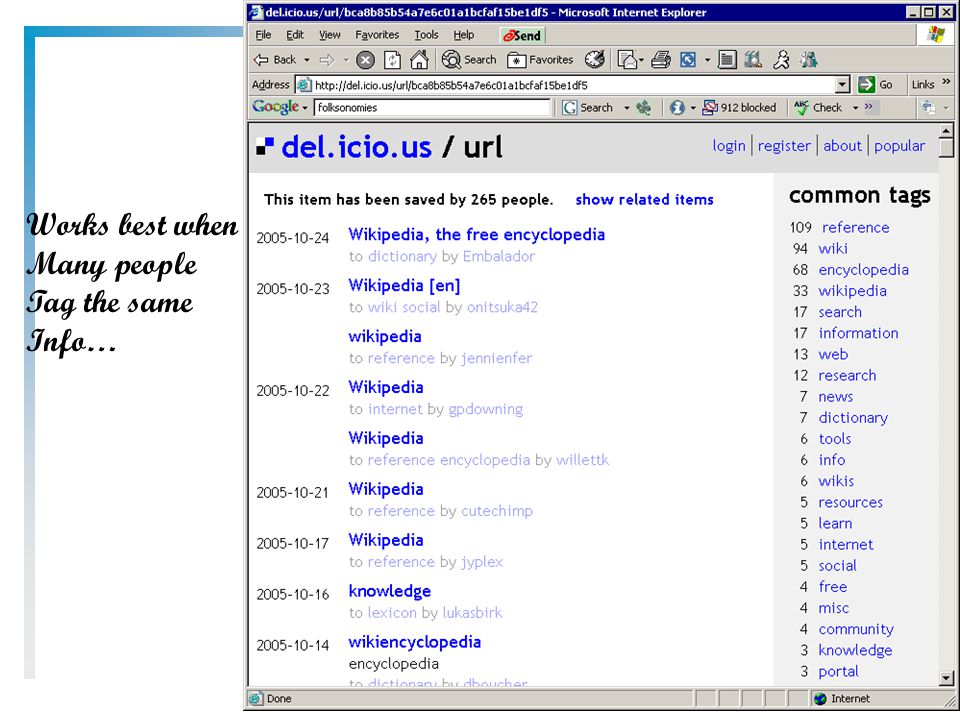960x720 pixels.
Task: Click the login link
Action: (729, 146)
